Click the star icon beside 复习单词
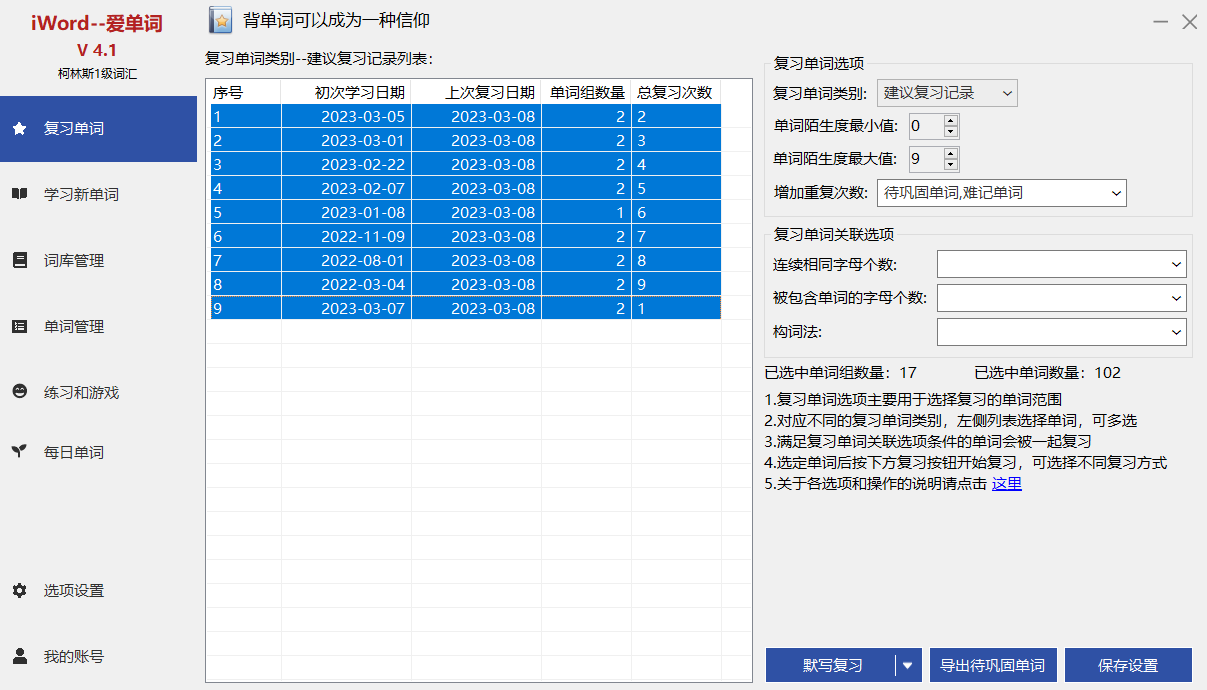Screen dimensions: 1207x690 point(19,129)
